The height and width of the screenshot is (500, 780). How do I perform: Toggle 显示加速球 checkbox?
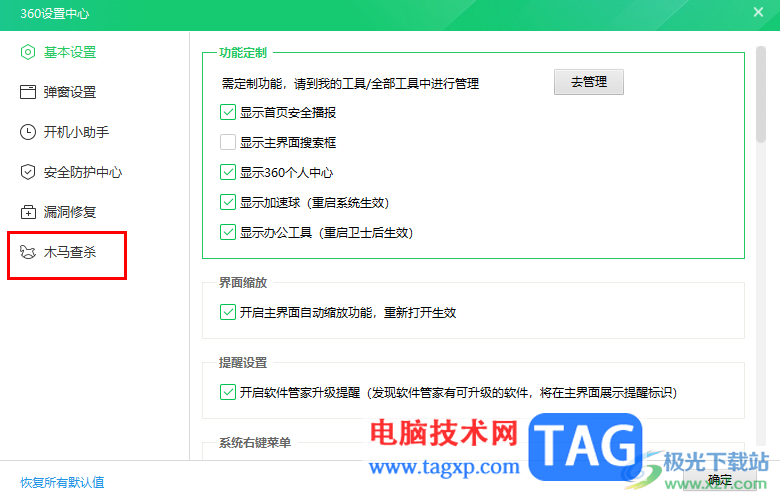click(228, 202)
